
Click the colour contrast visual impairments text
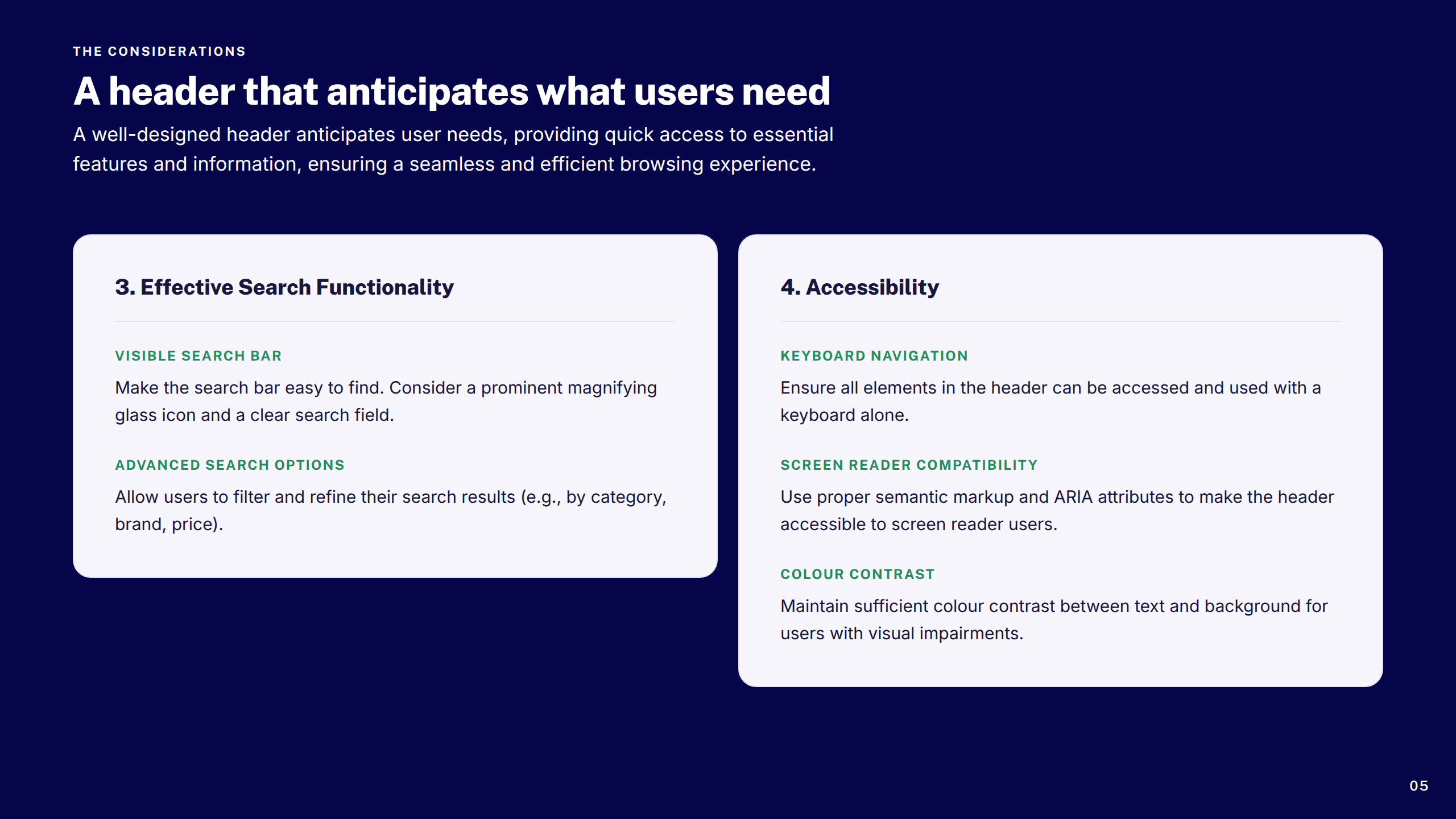click(1054, 620)
